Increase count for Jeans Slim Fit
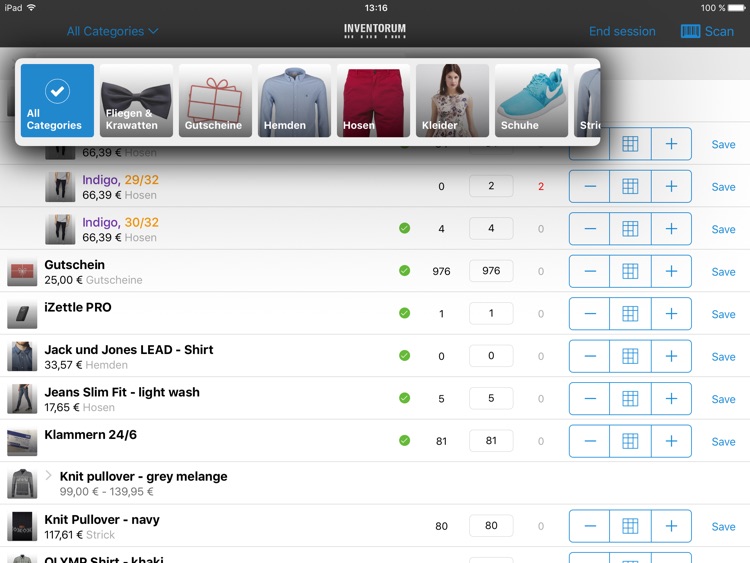750x563 pixels. [671, 398]
